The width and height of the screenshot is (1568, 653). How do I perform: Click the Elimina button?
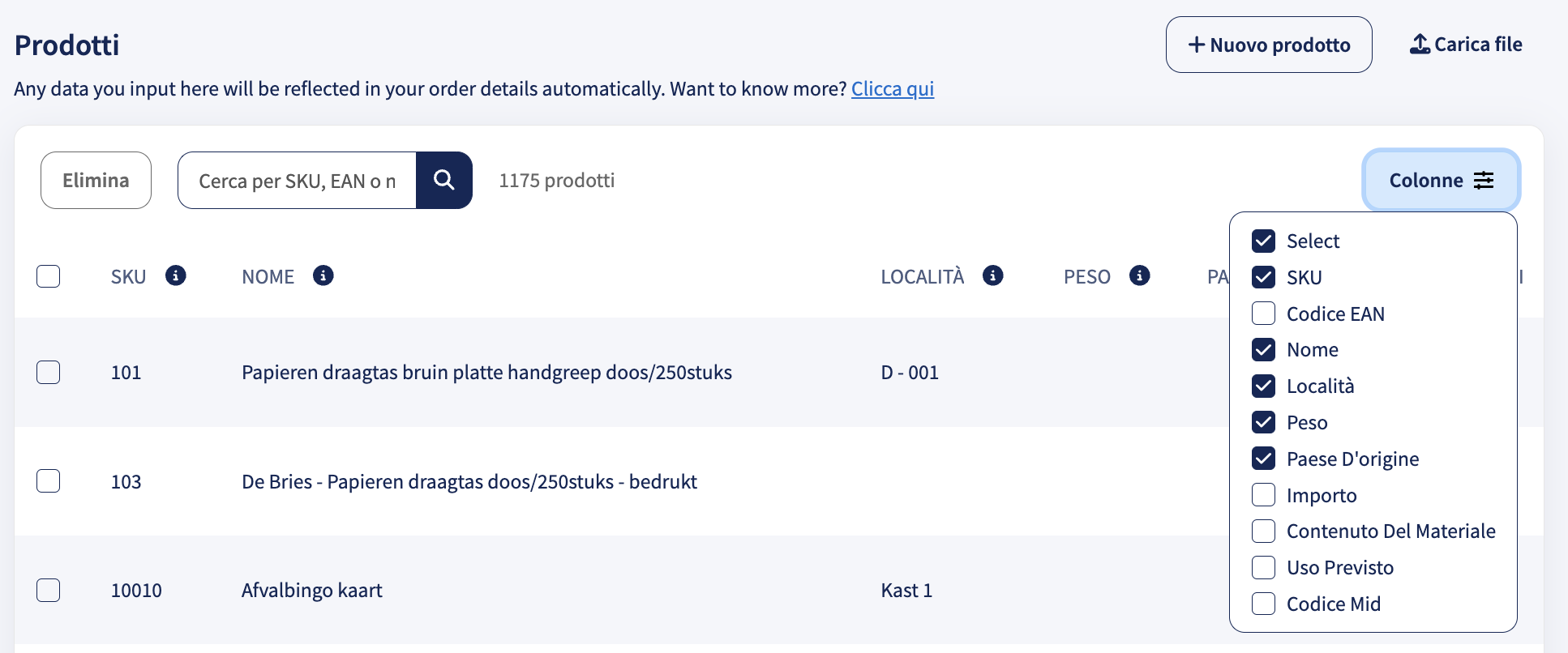[x=96, y=180]
